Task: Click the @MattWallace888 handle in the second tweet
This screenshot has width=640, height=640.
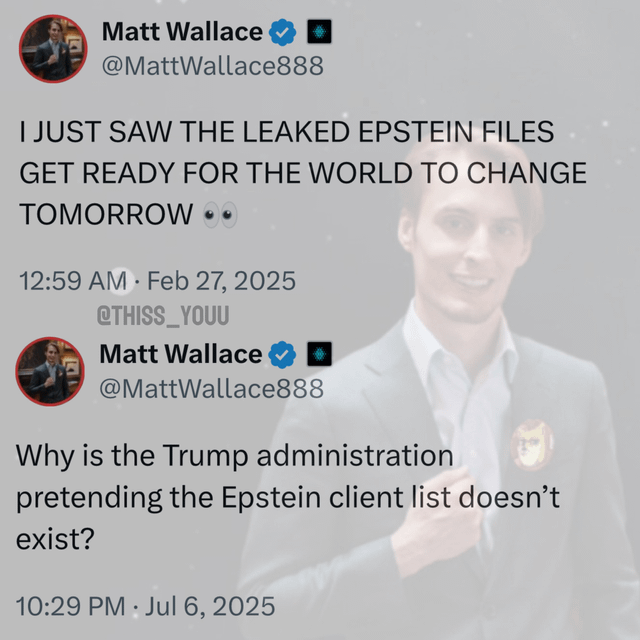Action: click(212, 388)
